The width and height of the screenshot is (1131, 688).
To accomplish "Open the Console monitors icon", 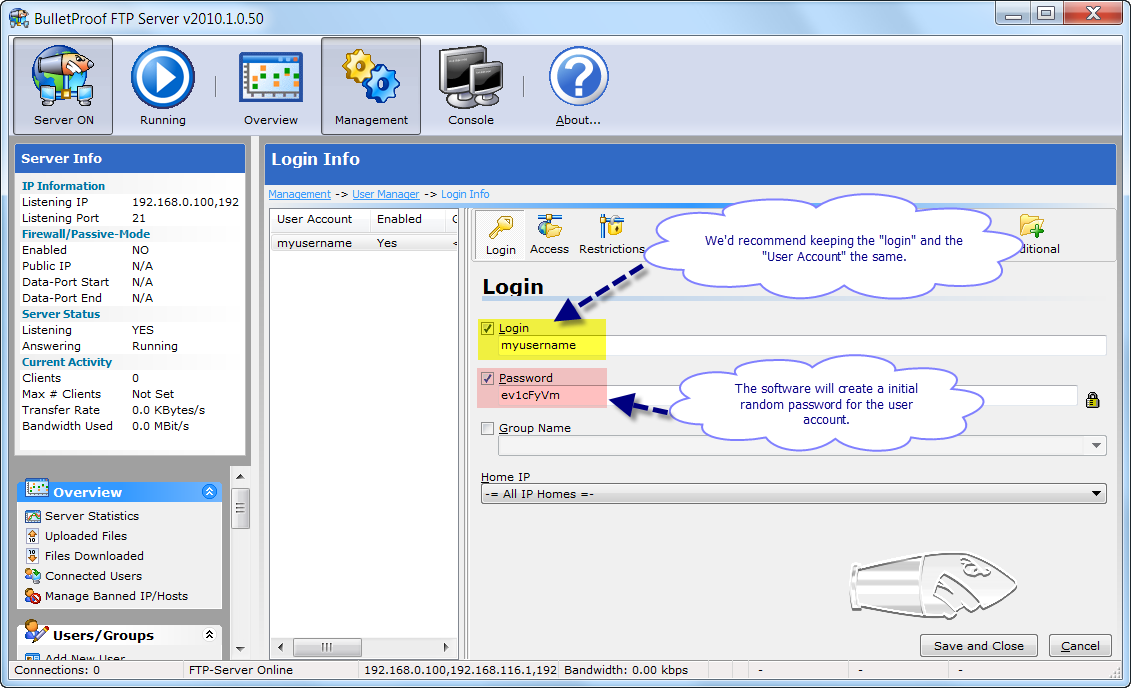I will point(471,86).
